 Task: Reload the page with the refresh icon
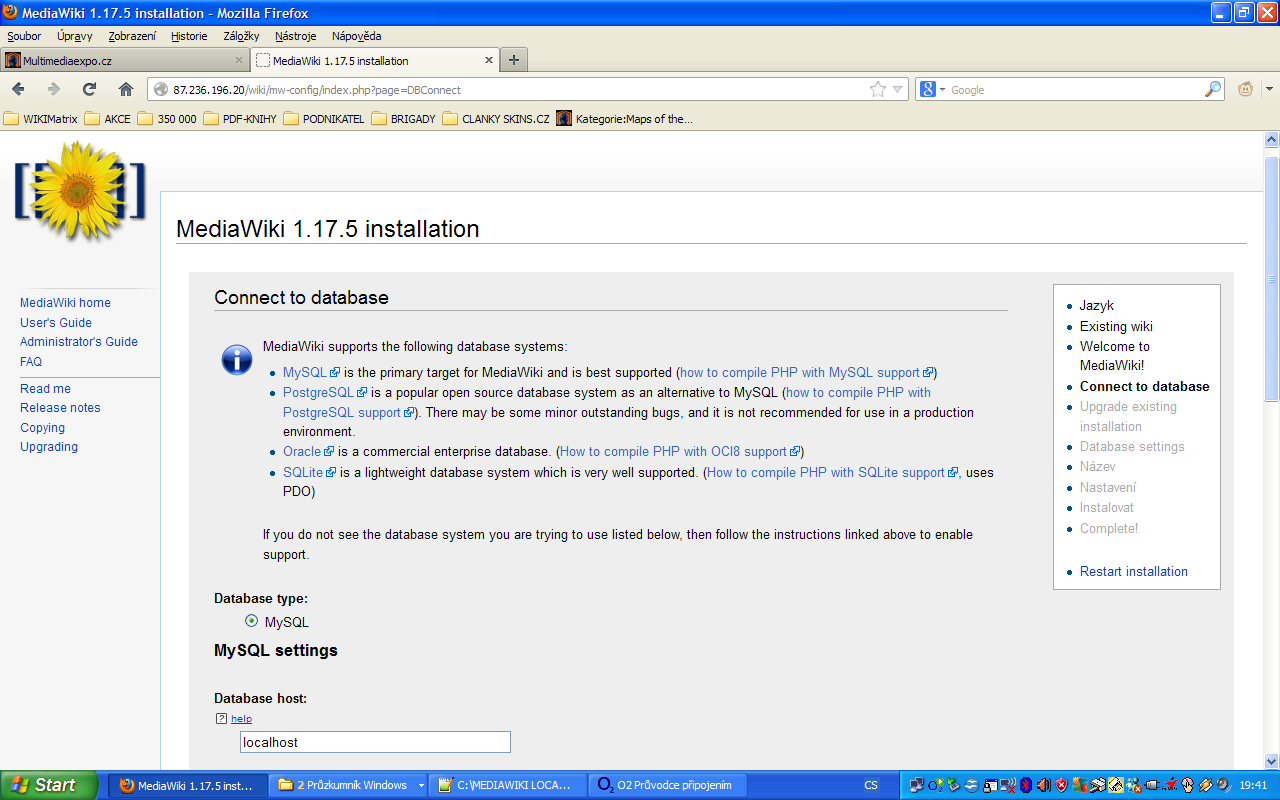click(x=90, y=89)
